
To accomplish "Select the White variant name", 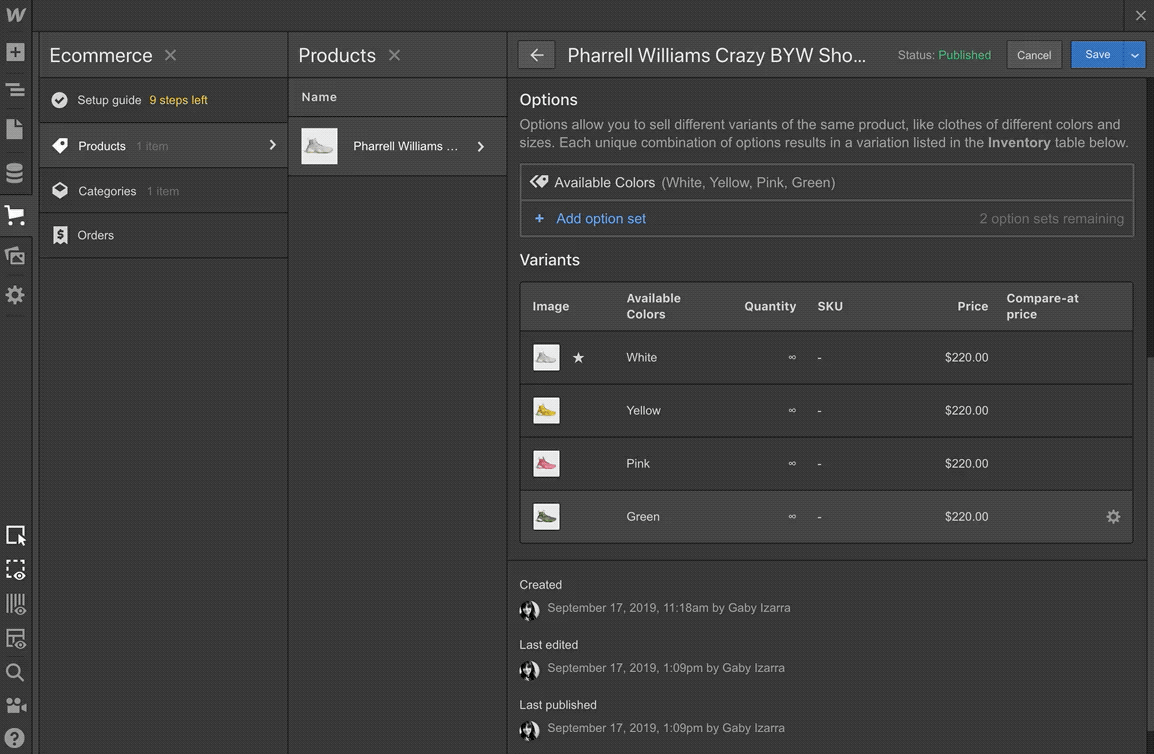I will click(641, 357).
